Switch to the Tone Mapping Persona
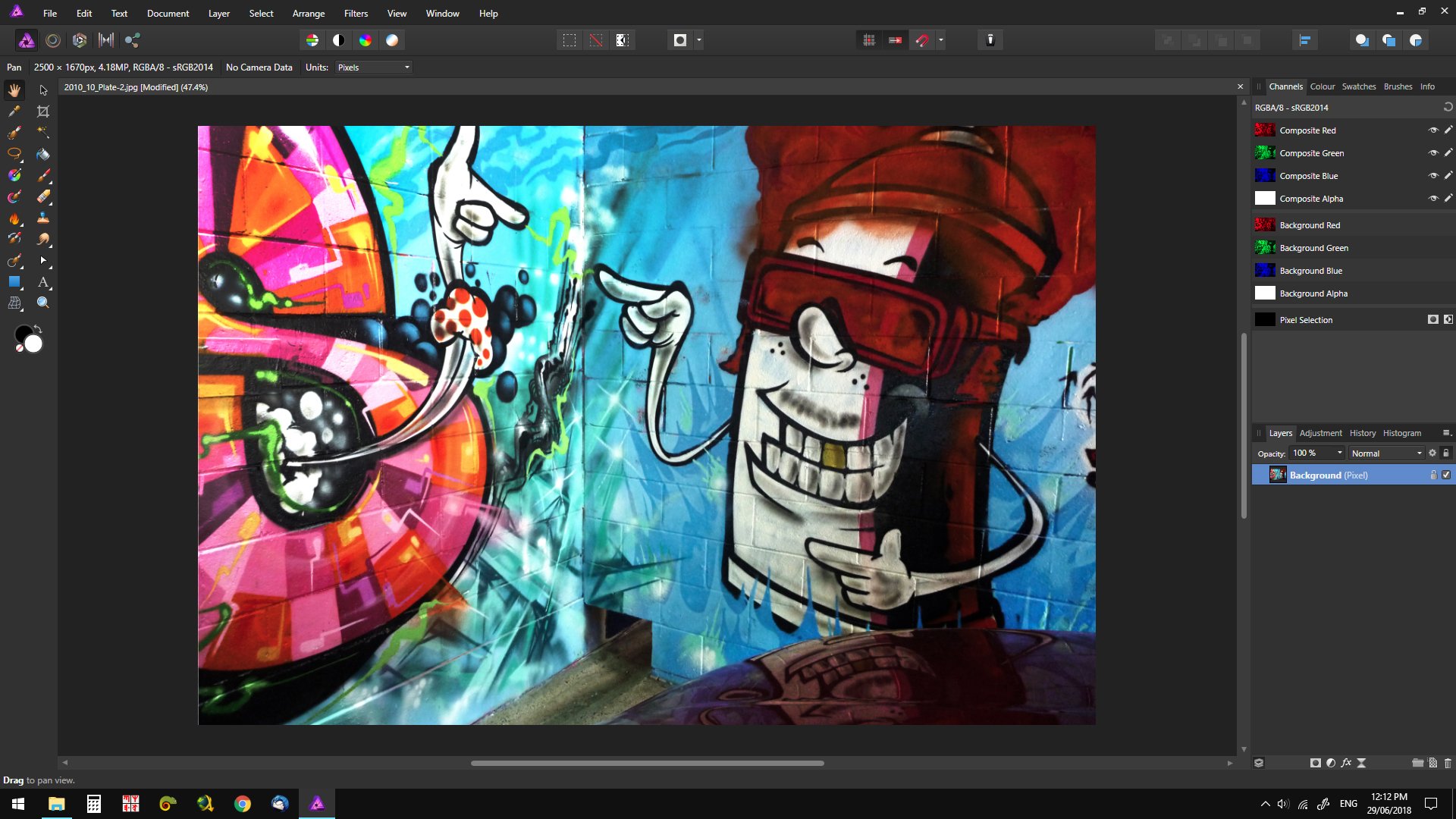The height and width of the screenshot is (819, 1456). [106, 40]
